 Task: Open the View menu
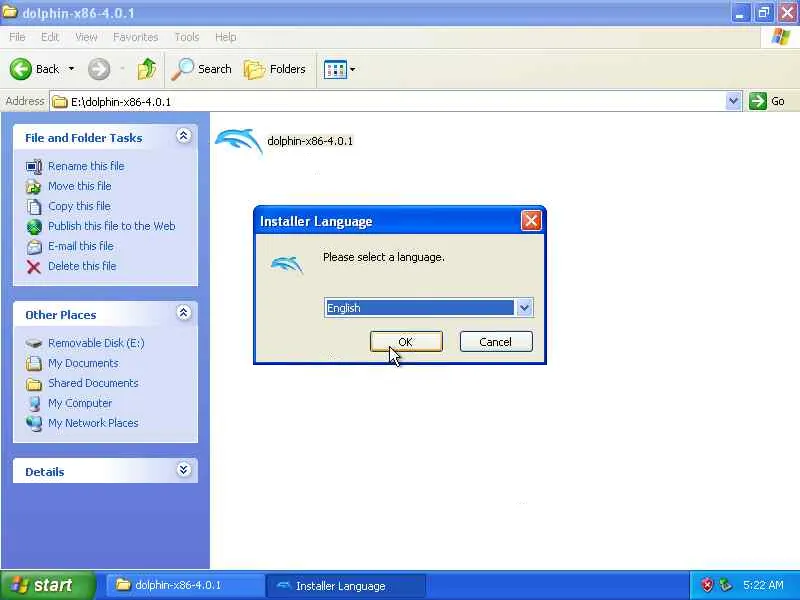(86, 37)
